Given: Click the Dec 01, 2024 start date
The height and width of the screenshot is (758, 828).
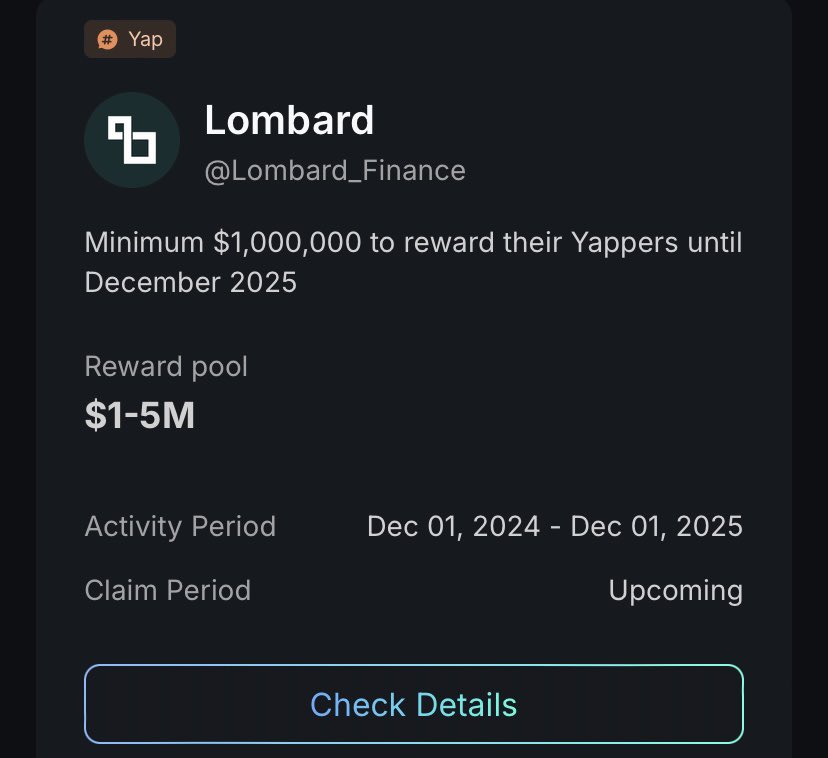Looking at the screenshot, I should [x=454, y=527].
